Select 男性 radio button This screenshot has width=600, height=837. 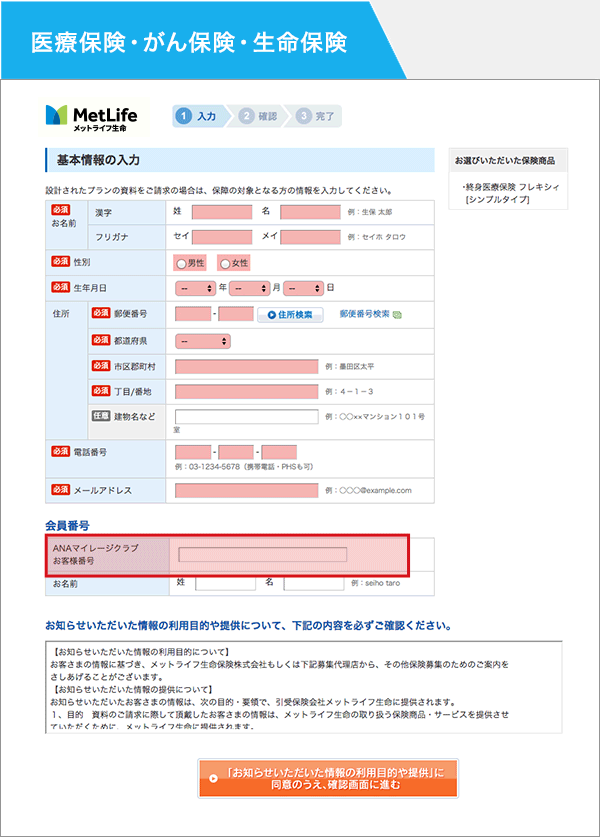[x=181, y=264]
